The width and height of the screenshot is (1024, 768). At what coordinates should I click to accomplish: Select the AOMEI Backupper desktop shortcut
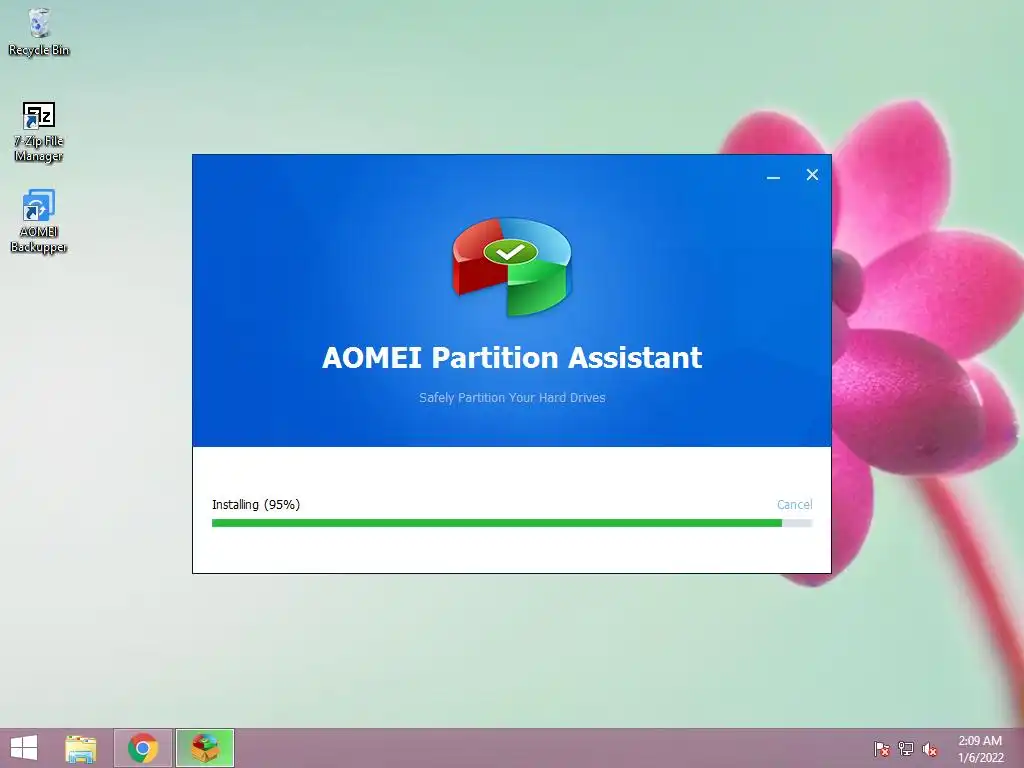(x=39, y=221)
